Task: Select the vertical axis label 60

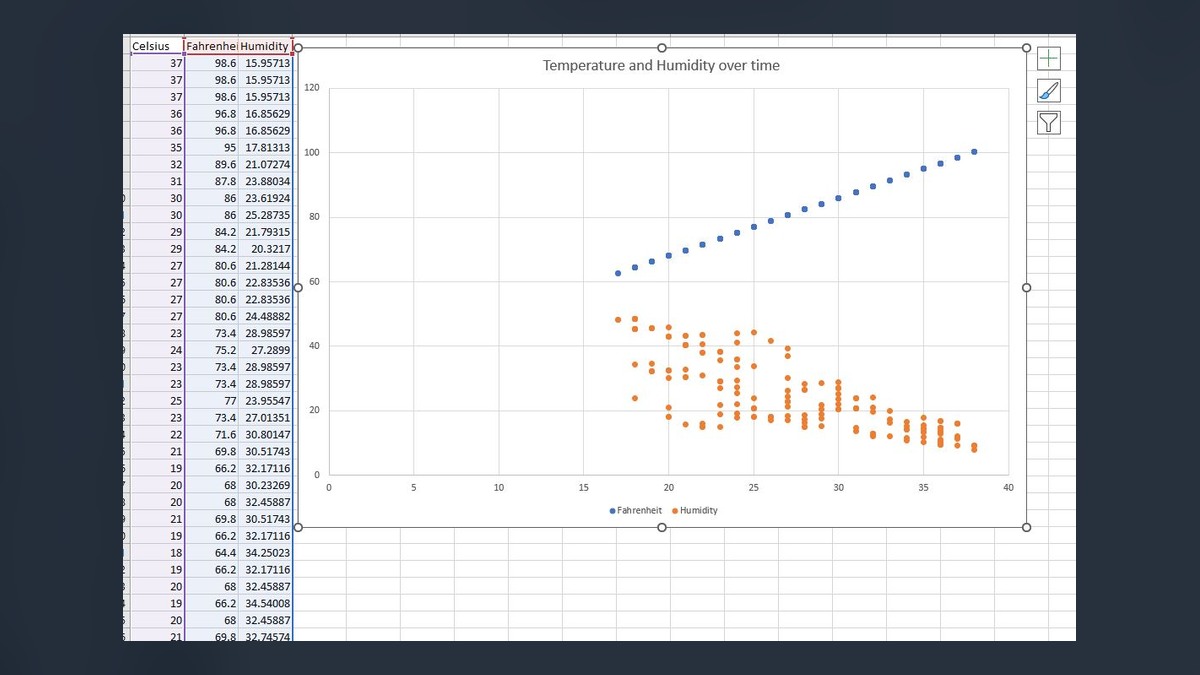Action: coord(313,282)
